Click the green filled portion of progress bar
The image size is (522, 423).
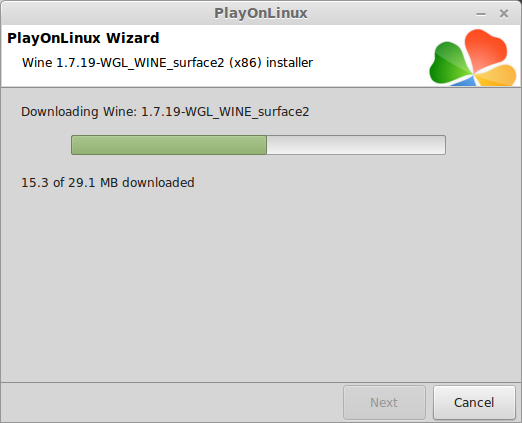[x=169, y=145]
